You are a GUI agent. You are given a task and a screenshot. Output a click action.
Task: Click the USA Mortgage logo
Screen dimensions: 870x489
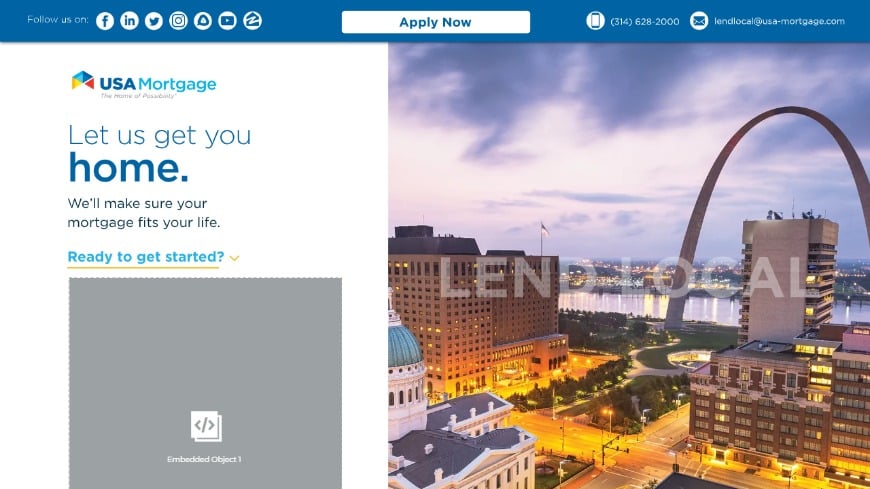pos(144,84)
